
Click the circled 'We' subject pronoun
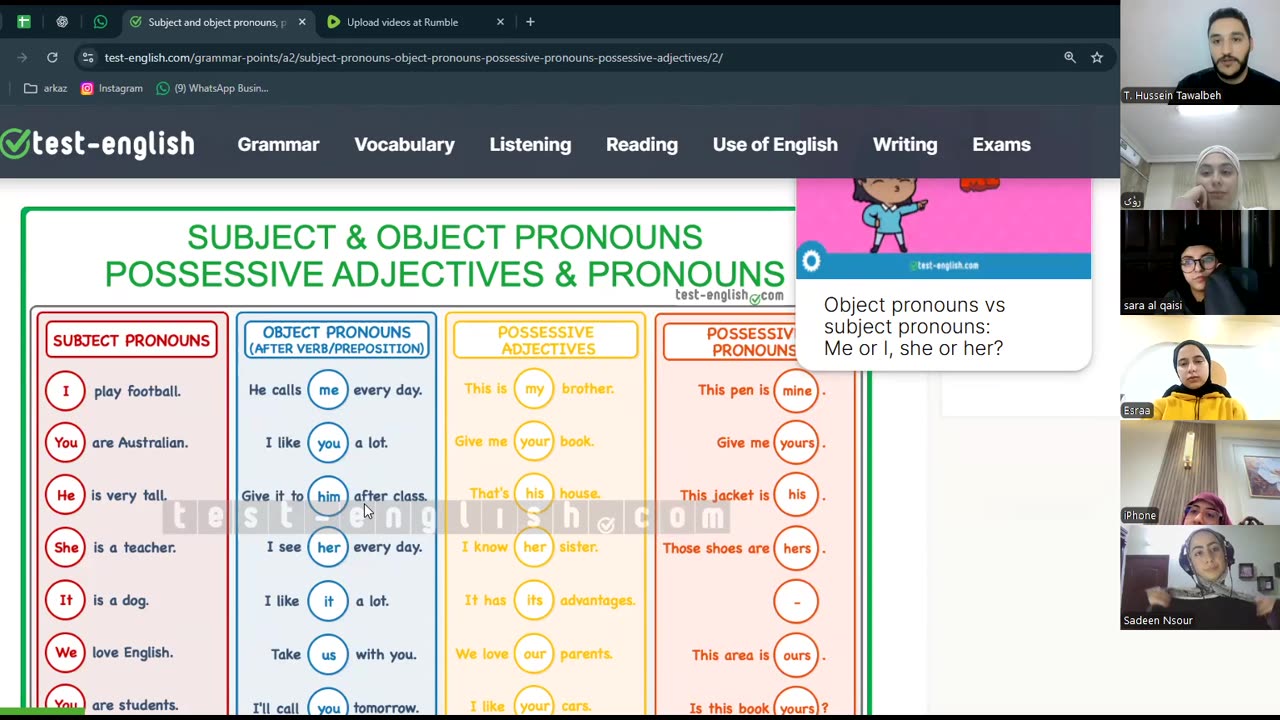point(65,652)
